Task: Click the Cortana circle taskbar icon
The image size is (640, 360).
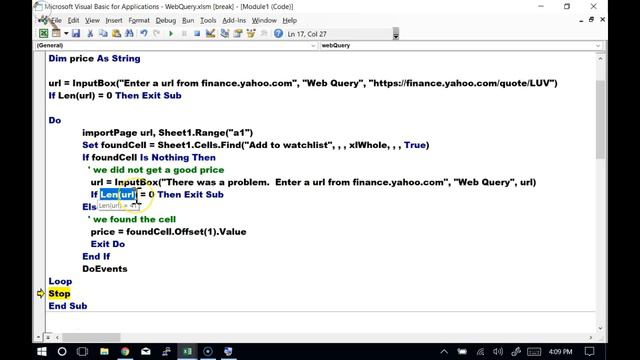Action: 62,351
